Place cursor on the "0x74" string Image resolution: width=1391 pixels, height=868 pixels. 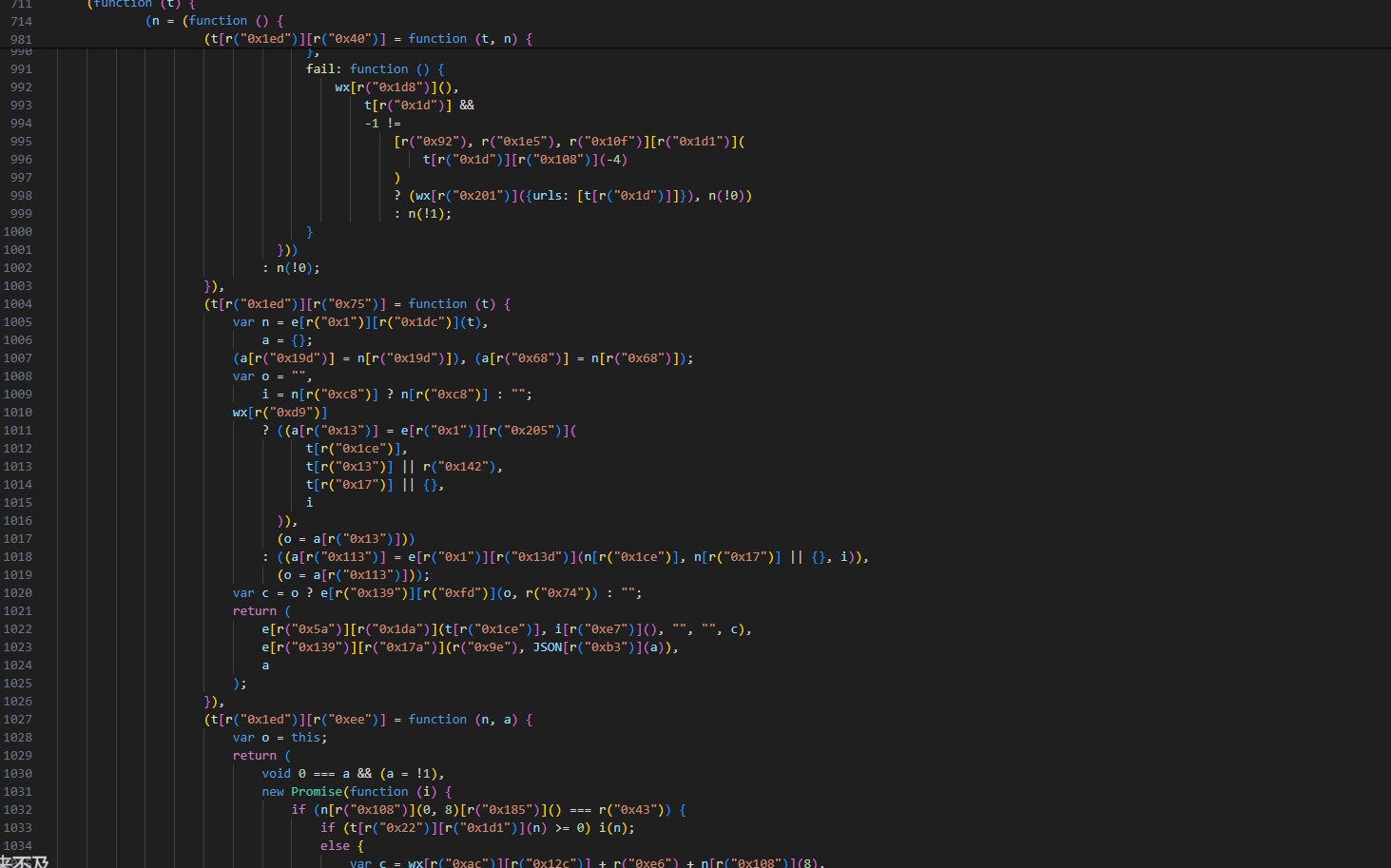click(x=562, y=593)
